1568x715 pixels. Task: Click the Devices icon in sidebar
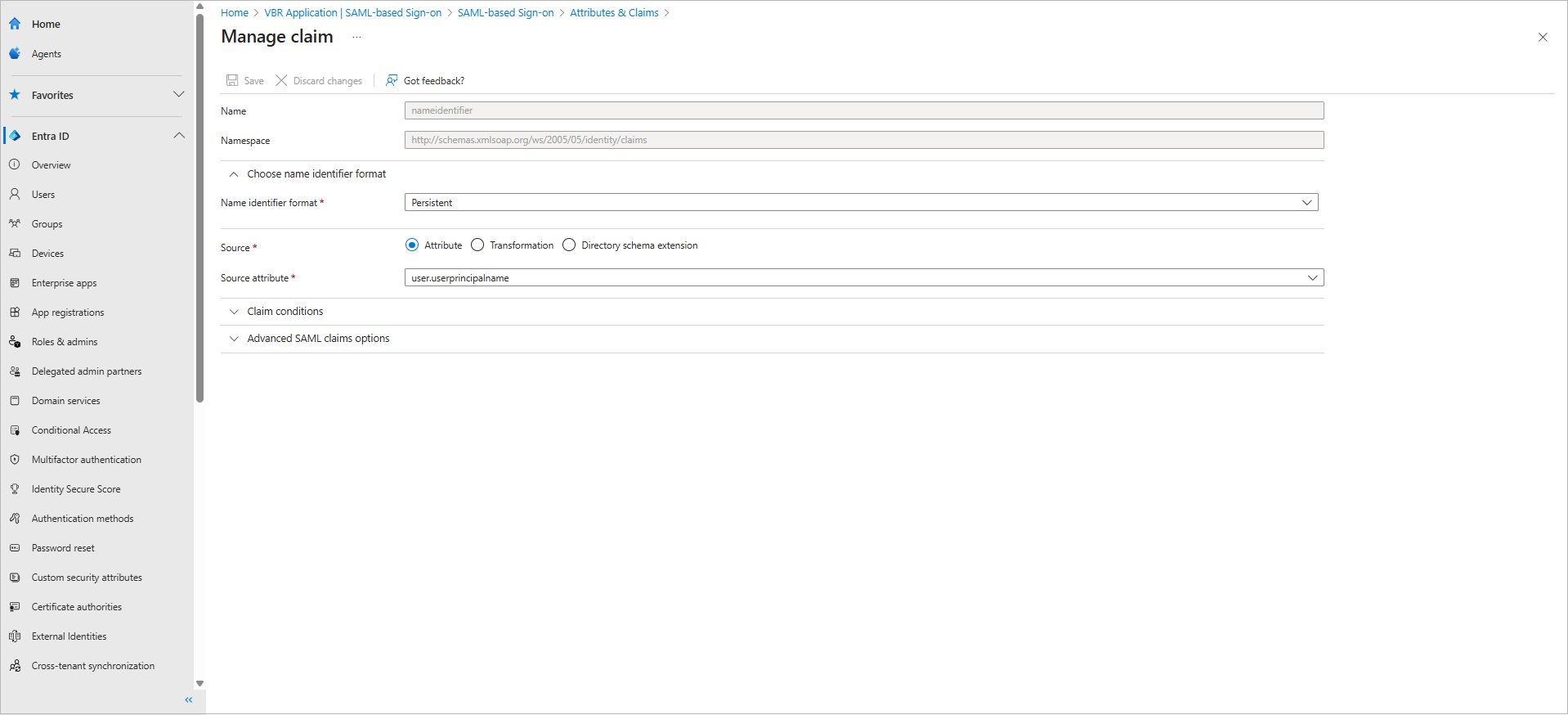(15, 253)
